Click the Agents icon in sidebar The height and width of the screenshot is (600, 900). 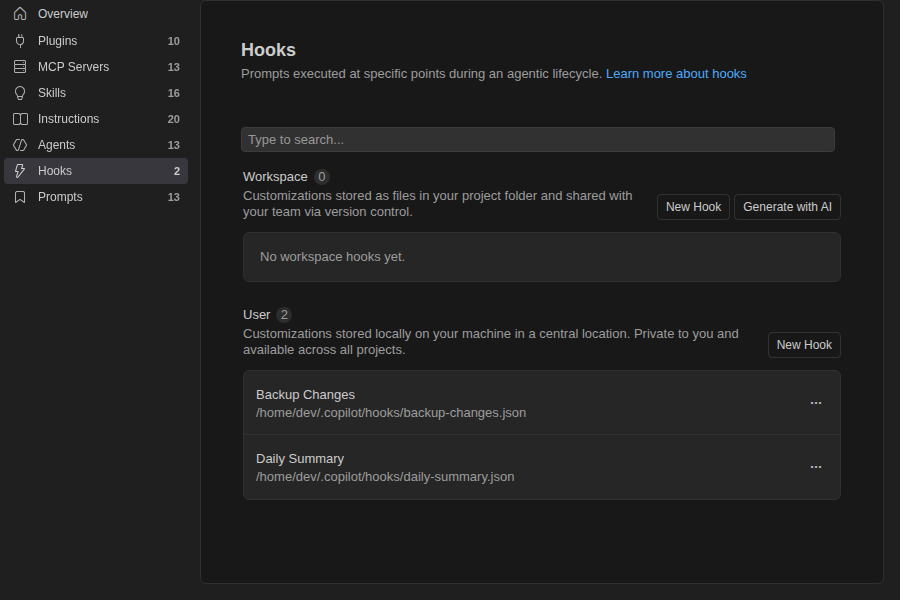click(20, 145)
